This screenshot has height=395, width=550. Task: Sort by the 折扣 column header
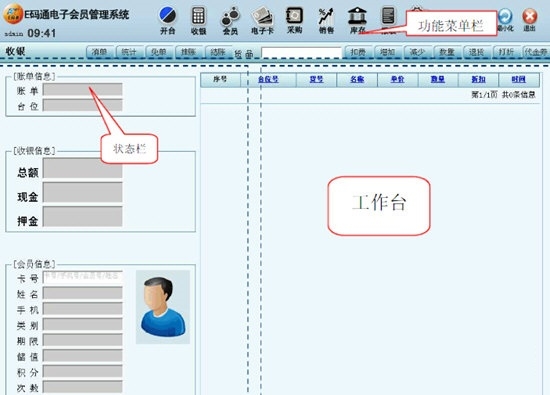coord(478,79)
